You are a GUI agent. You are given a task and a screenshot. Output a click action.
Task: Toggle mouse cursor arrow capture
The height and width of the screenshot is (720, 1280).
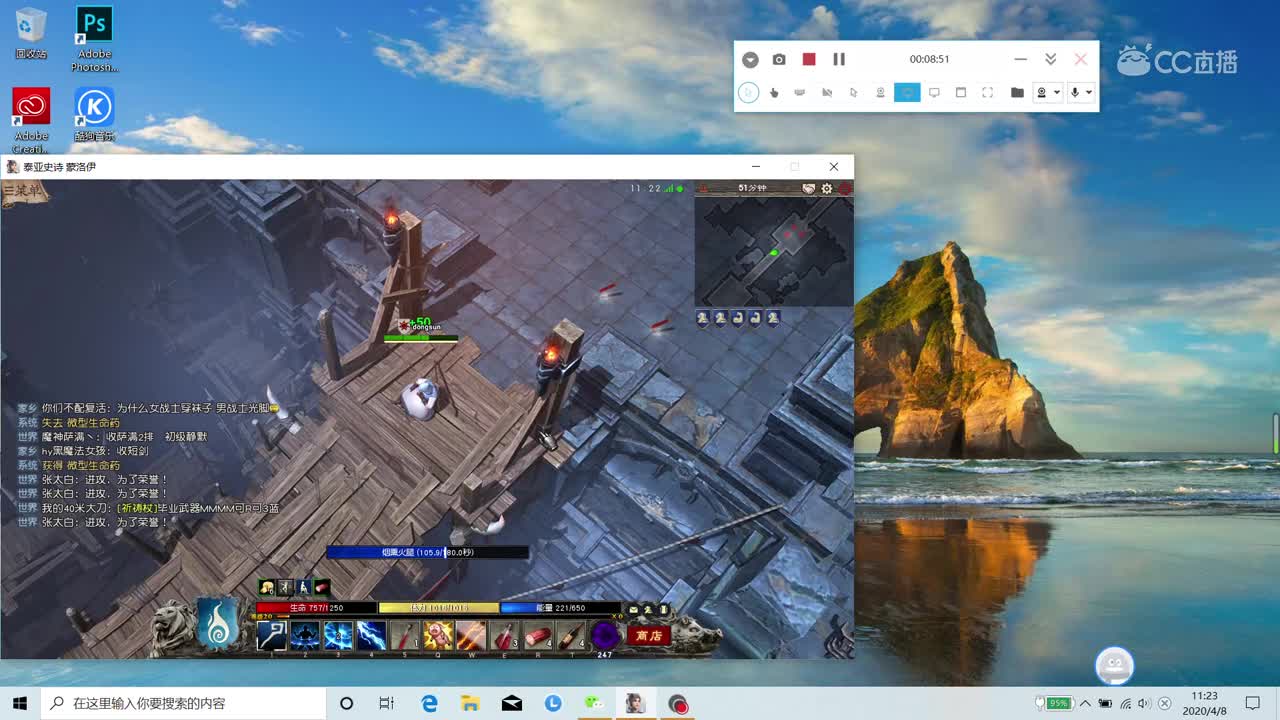pyautogui.click(x=854, y=93)
